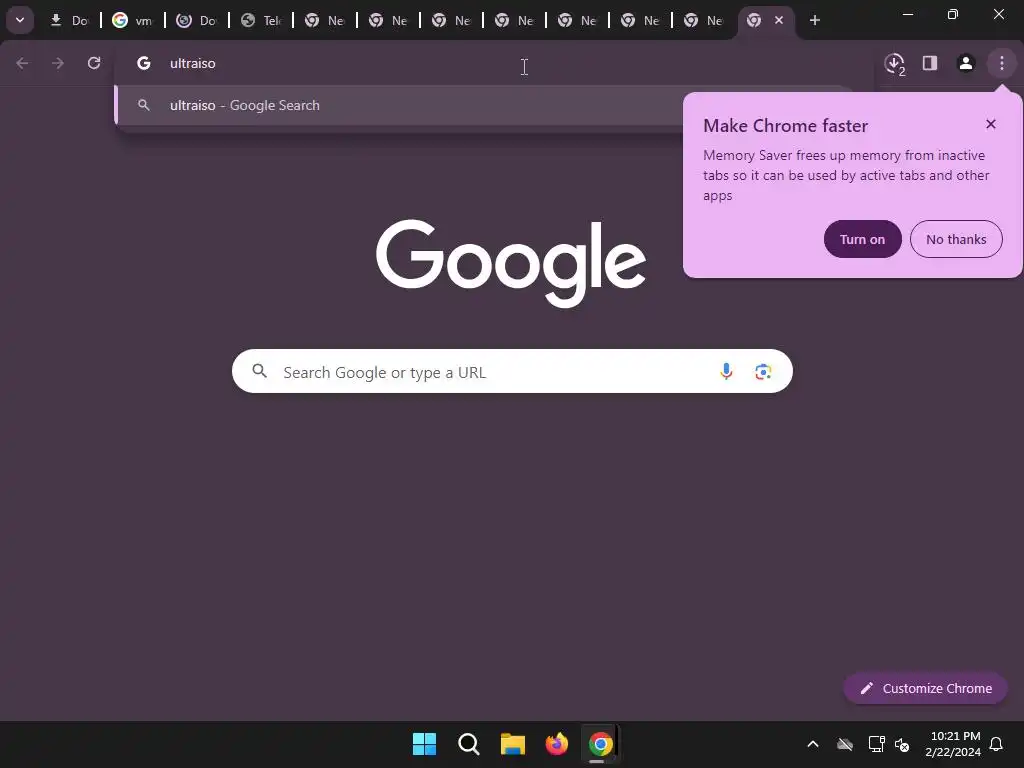Viewport: 1024px width, 768px height.
Task: Go forward to the next page
Action: pyautogui.click(x=58, y=63)
